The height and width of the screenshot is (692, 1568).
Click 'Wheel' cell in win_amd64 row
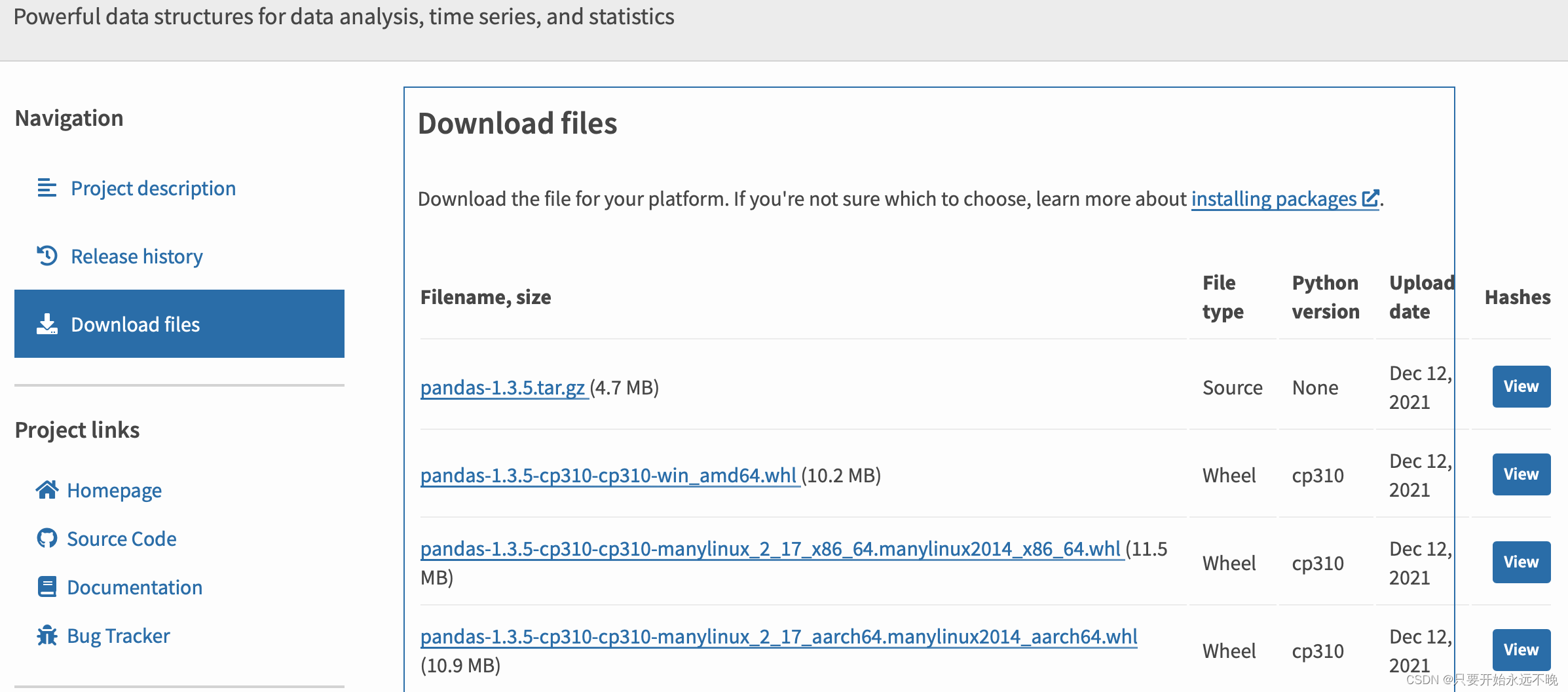click(1229, 475)
